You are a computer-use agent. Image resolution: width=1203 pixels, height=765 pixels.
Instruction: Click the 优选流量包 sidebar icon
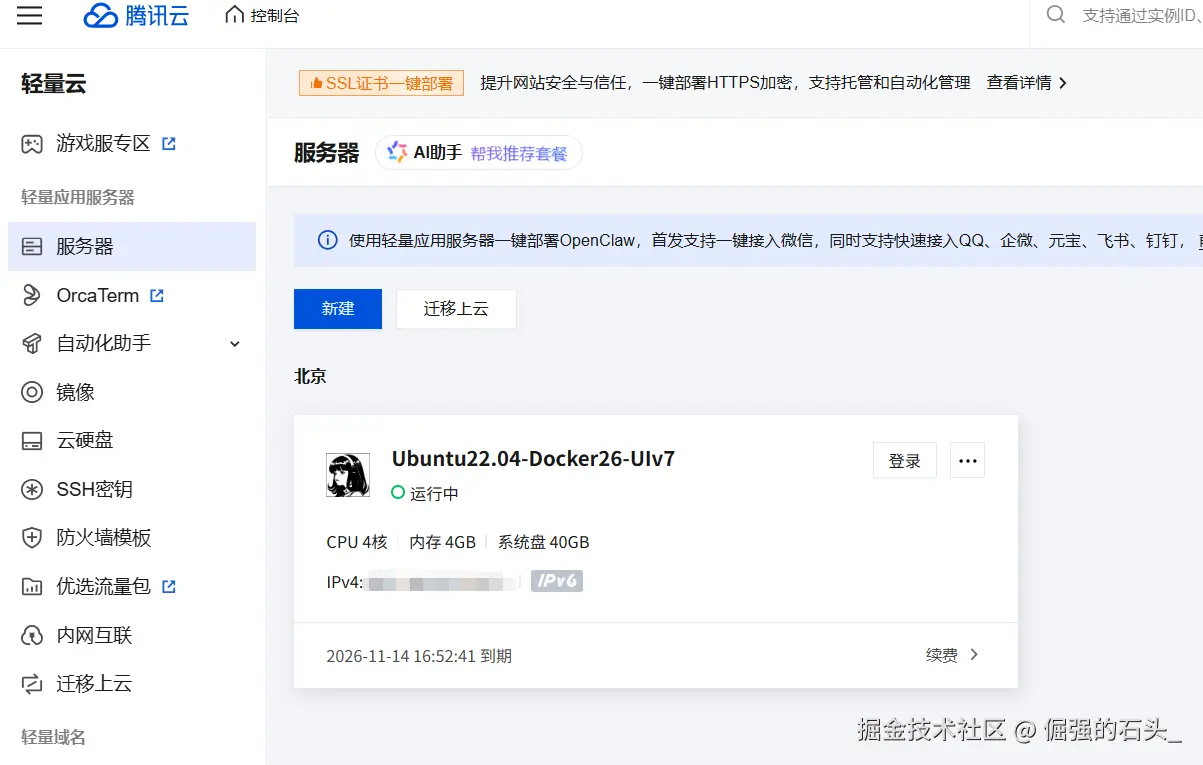pyautogui.click(x=32, y=587)
